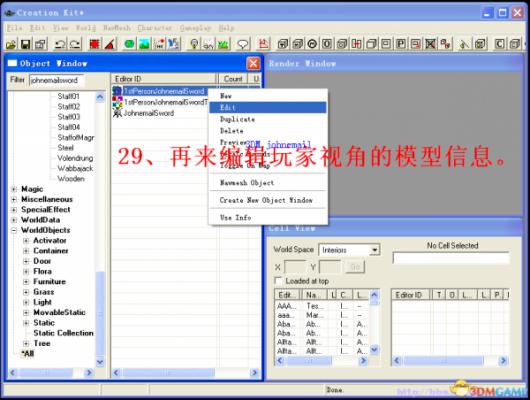Click the Editor ID column header
This screenshot has height=400, width=530.
pyautogui.click(x=163, y=79)
